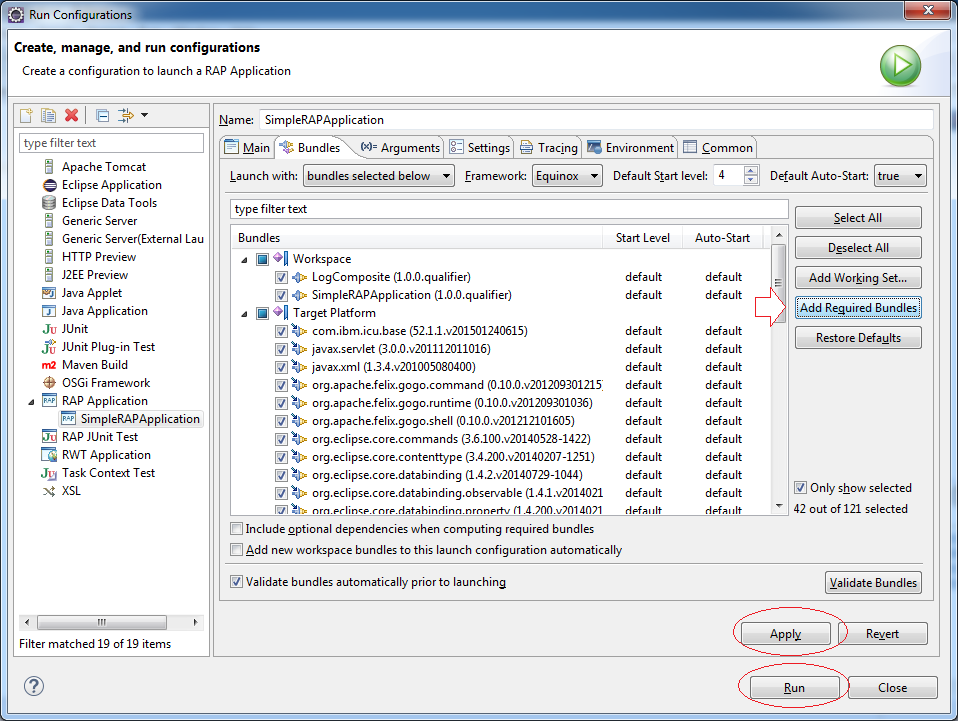
Task: Open the Default Auto-Start dropdown
Action: 900,176
